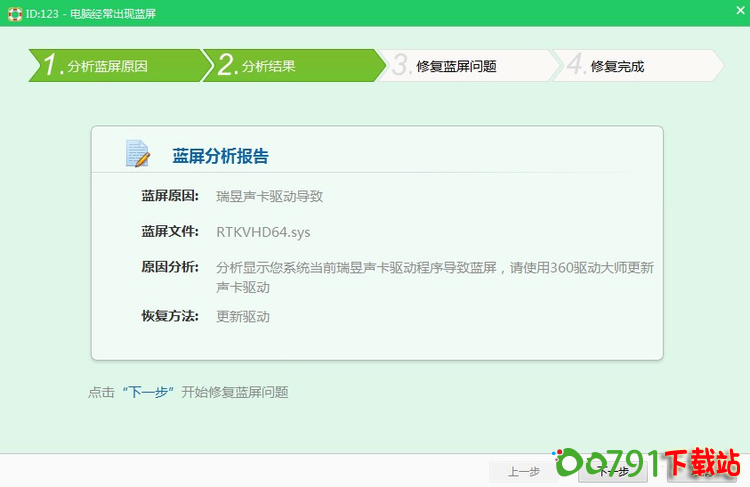750x487 pixels.
Task: Go to step 3 修复蓝屏问题
Action: [x=456, y=66]
